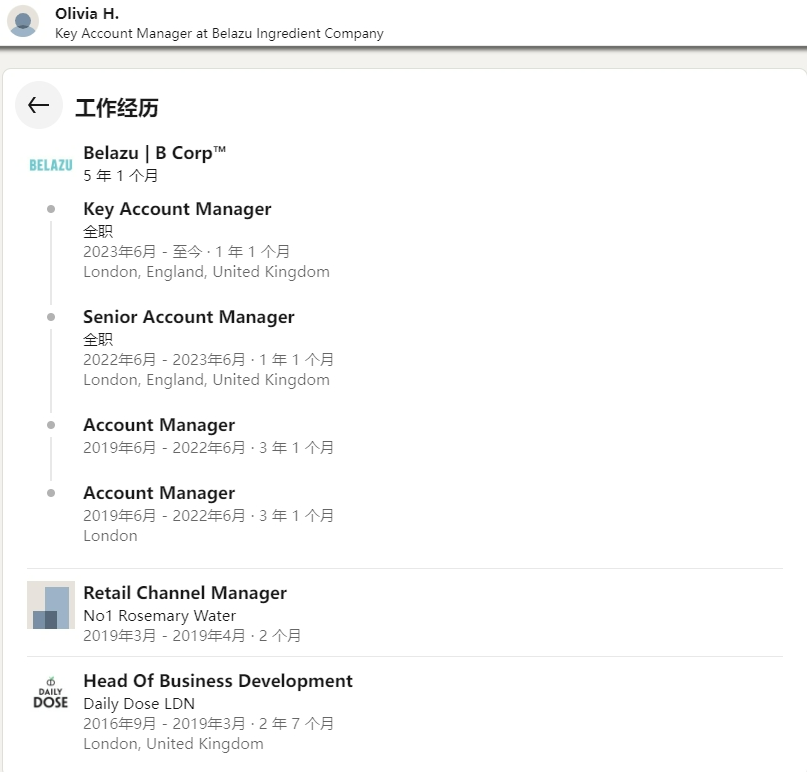Image resolution: width=807 pixels, height=772 pixels.
Task: Select the Key Account Manager timeline bullet
Action: coord(51,209)
